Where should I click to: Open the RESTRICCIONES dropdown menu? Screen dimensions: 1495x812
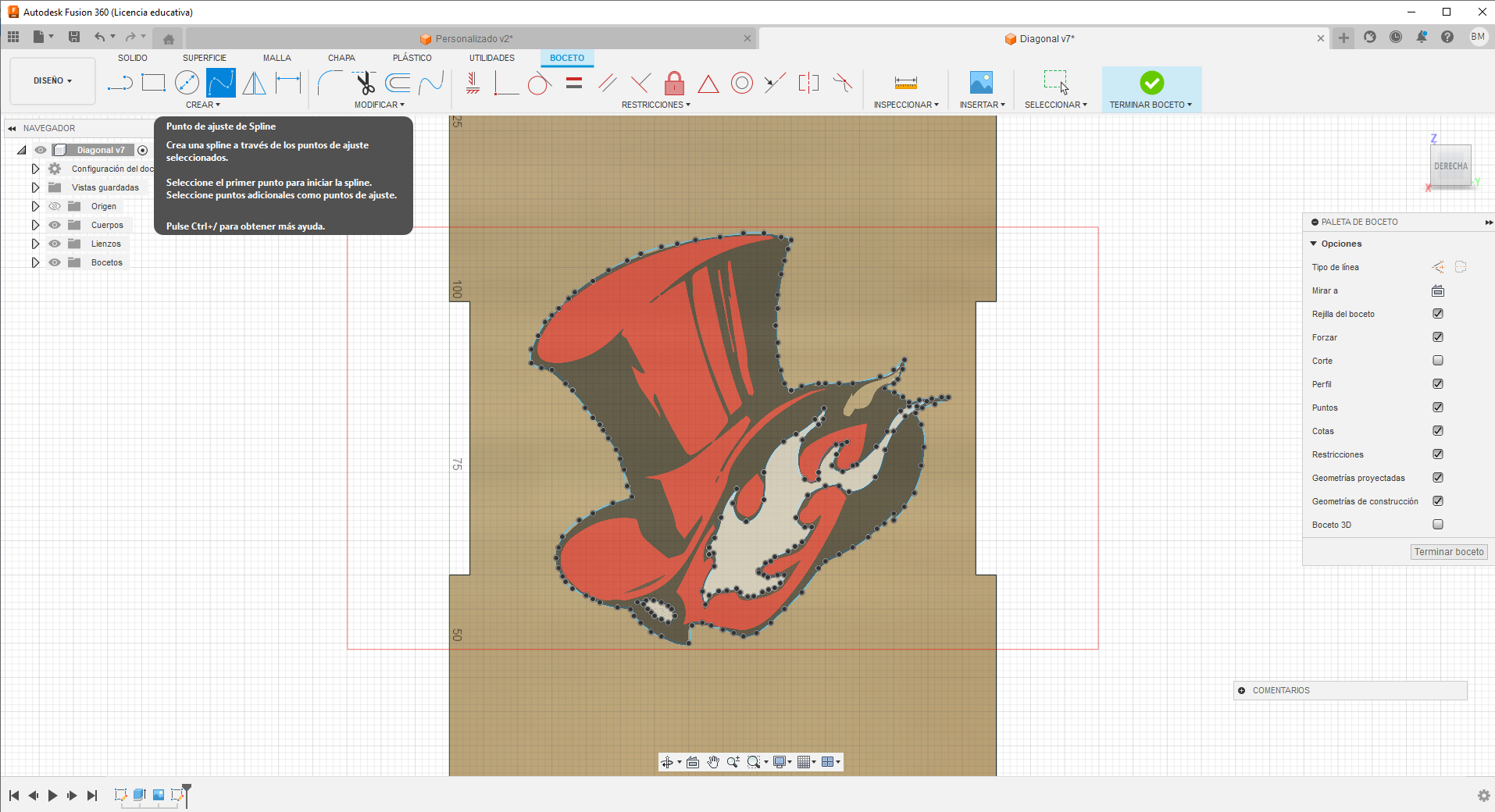point(655,105)
